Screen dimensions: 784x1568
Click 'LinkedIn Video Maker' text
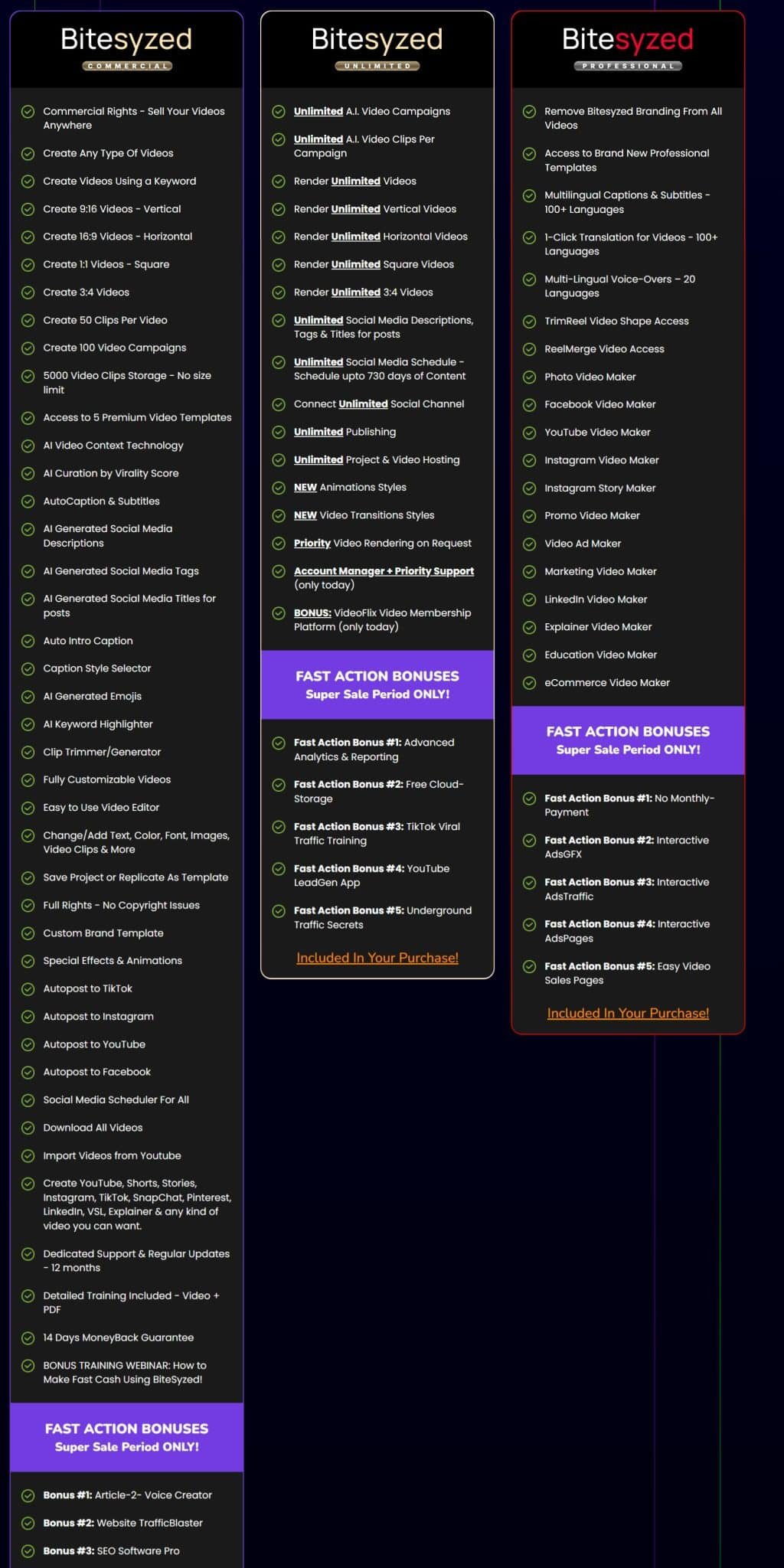[x=596, y=599]
